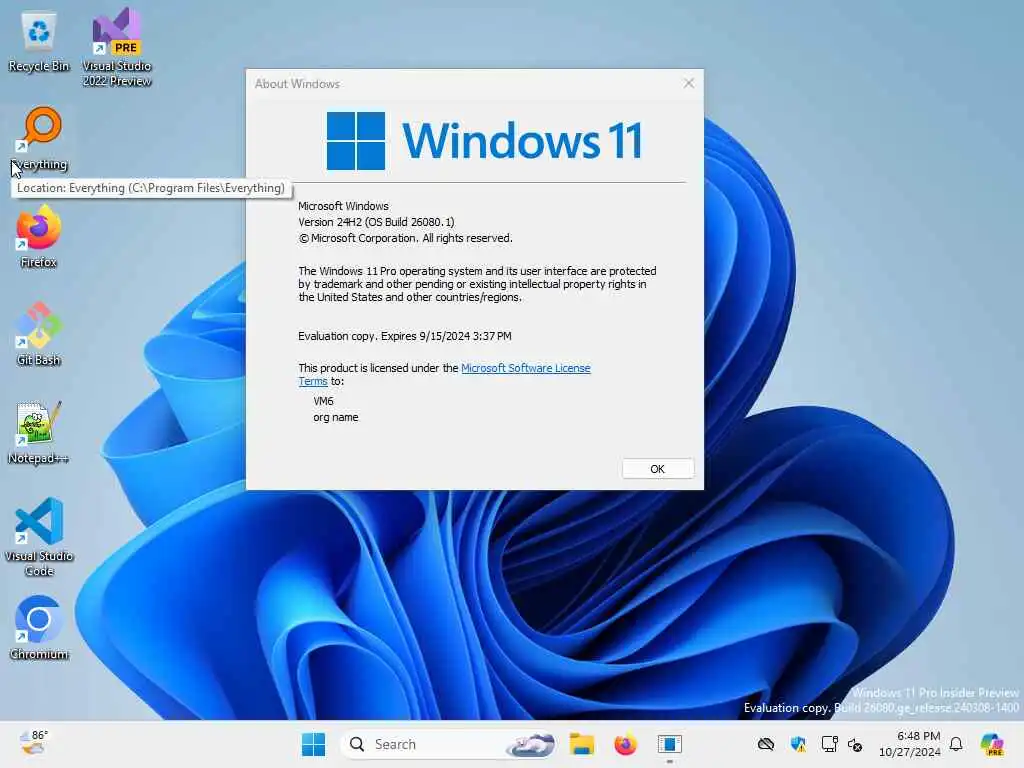Click the 'Microsoft Windows' text line
The image size is (1024, 768).
[x=343, y=206]
